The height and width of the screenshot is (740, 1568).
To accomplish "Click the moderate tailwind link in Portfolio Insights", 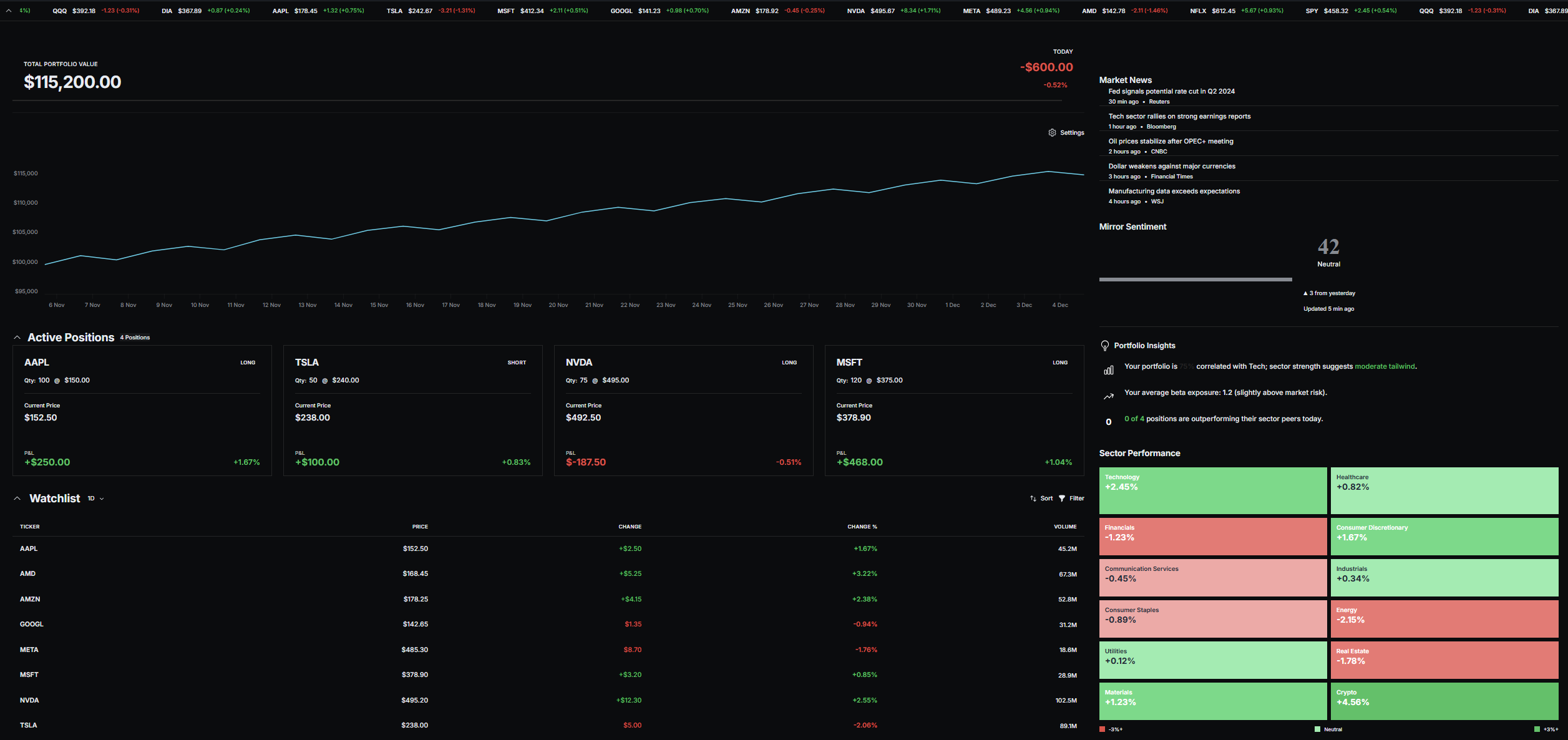I will pos(1385,366).
